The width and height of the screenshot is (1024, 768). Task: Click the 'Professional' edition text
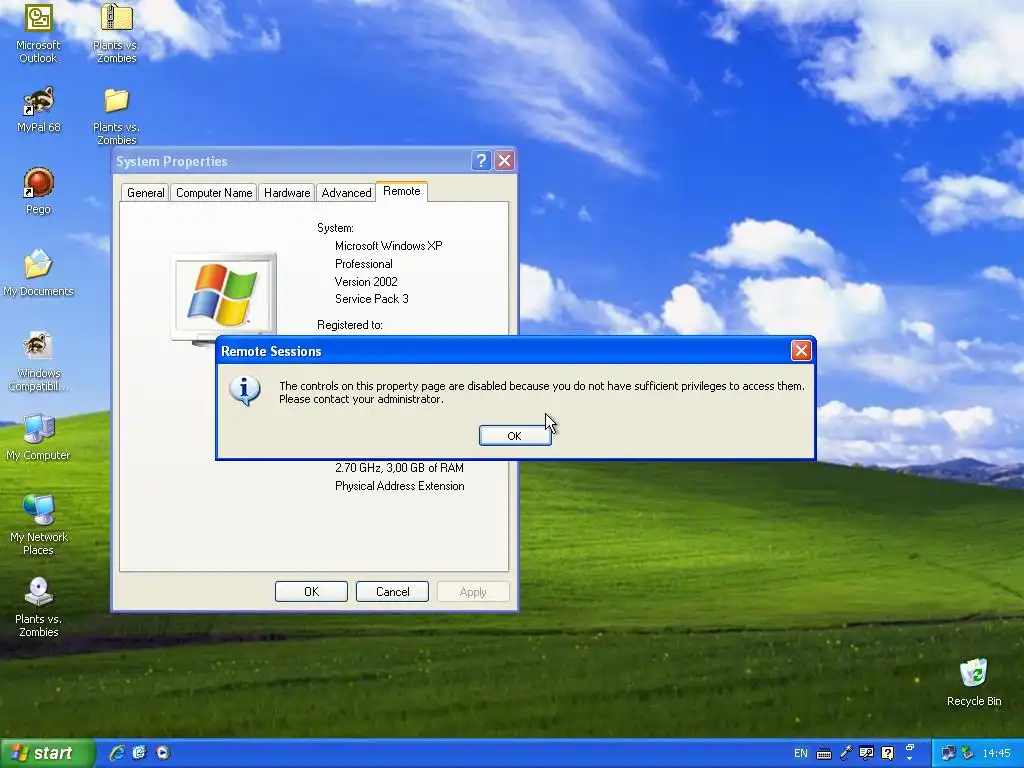364,264
